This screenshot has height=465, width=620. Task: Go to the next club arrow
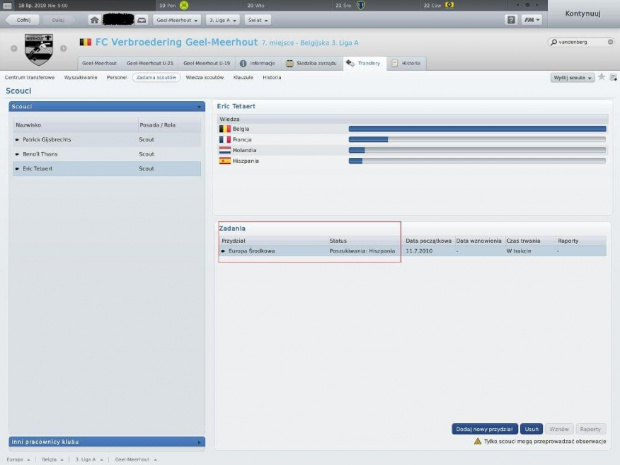click(x=63, y=48)
